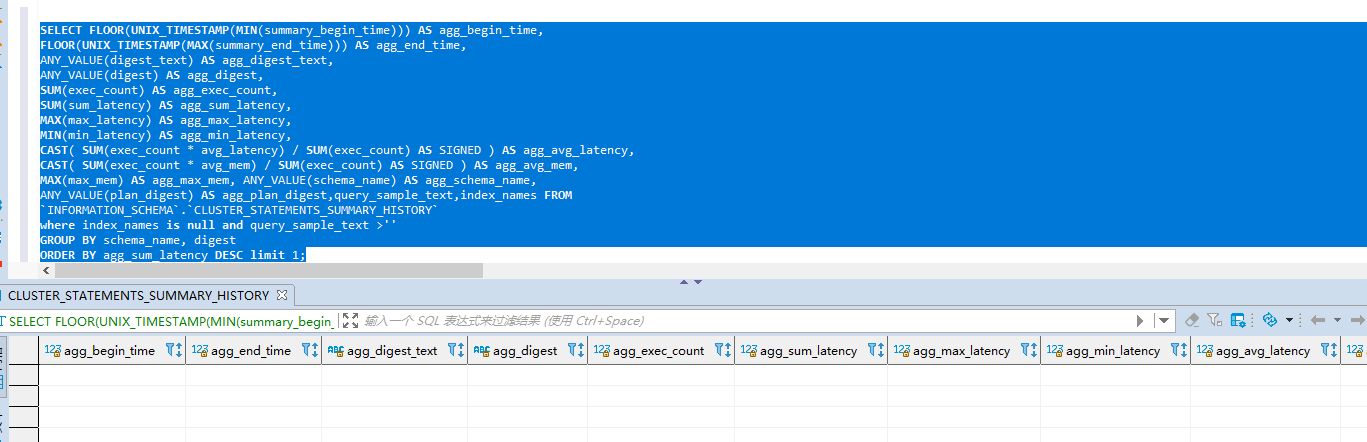The height and width of the screenshot is (442, 1367).
Task: Select the CLUSTER_STATEMENTS_SUMMARY_HISTORY result tab
Action: point(138,295)
